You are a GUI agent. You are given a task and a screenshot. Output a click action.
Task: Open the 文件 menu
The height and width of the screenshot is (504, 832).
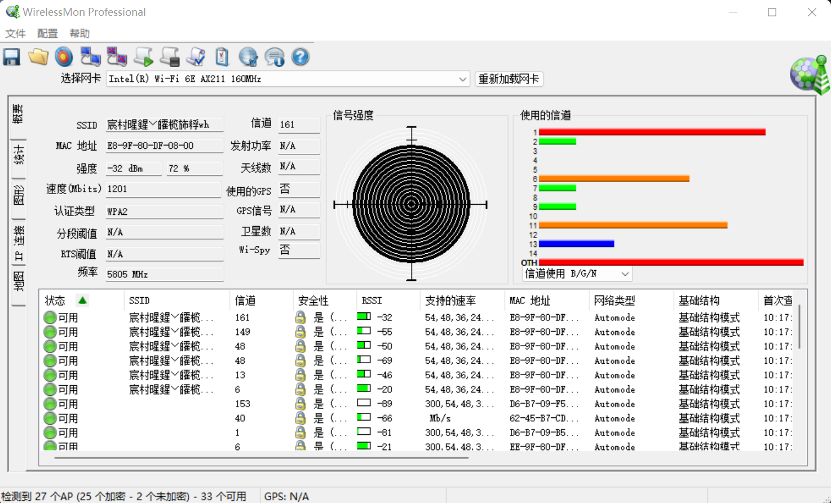(15, 33)
